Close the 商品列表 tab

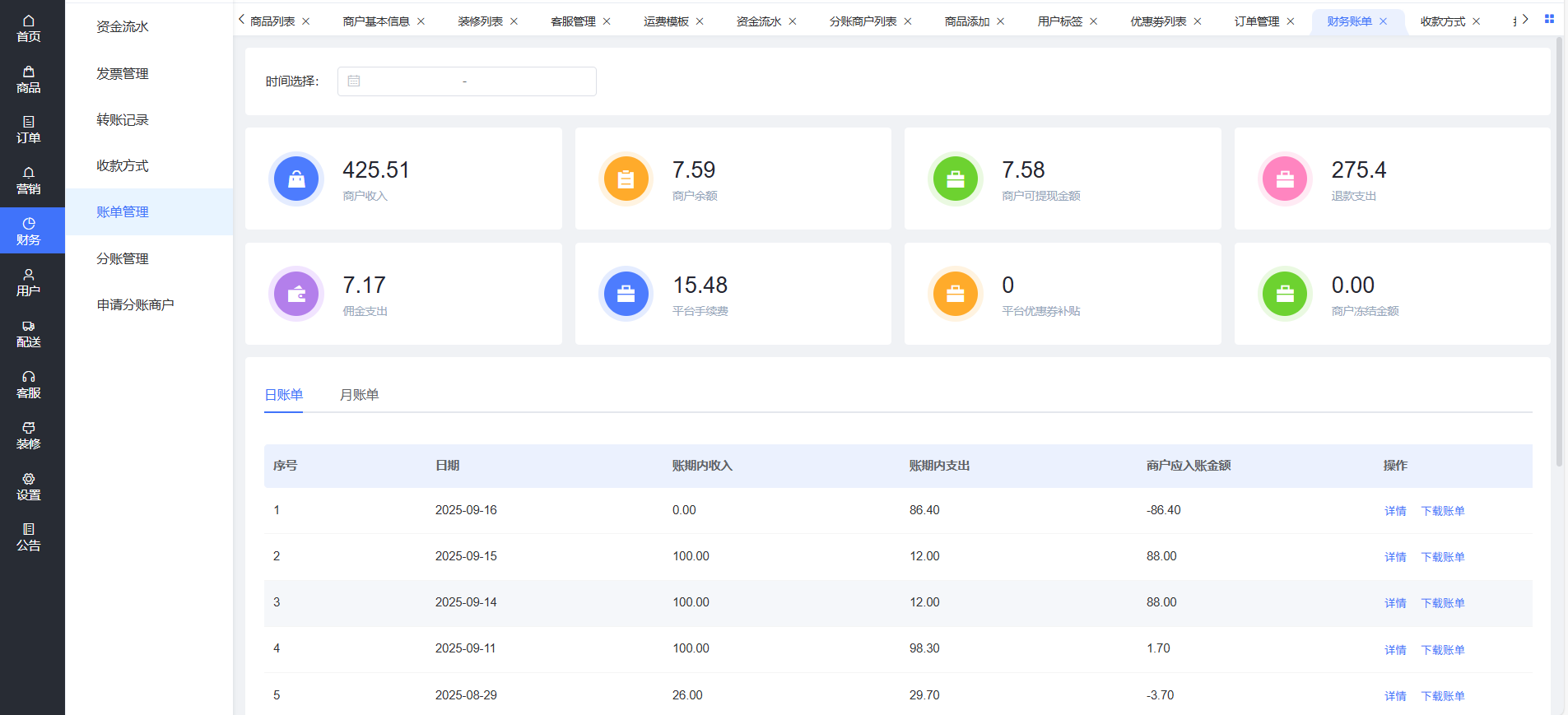click(x=306, y=21)
